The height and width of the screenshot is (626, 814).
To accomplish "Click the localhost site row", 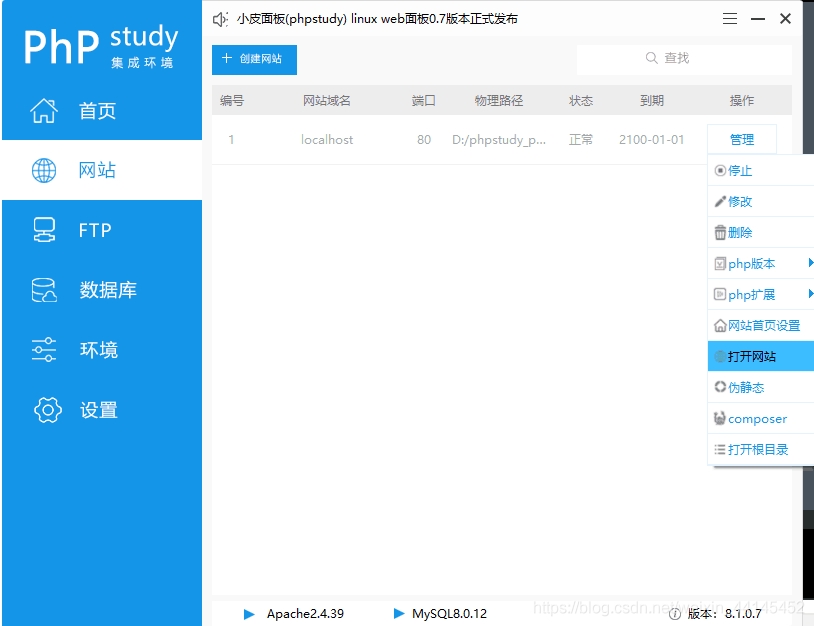I will tap(327, 140).
